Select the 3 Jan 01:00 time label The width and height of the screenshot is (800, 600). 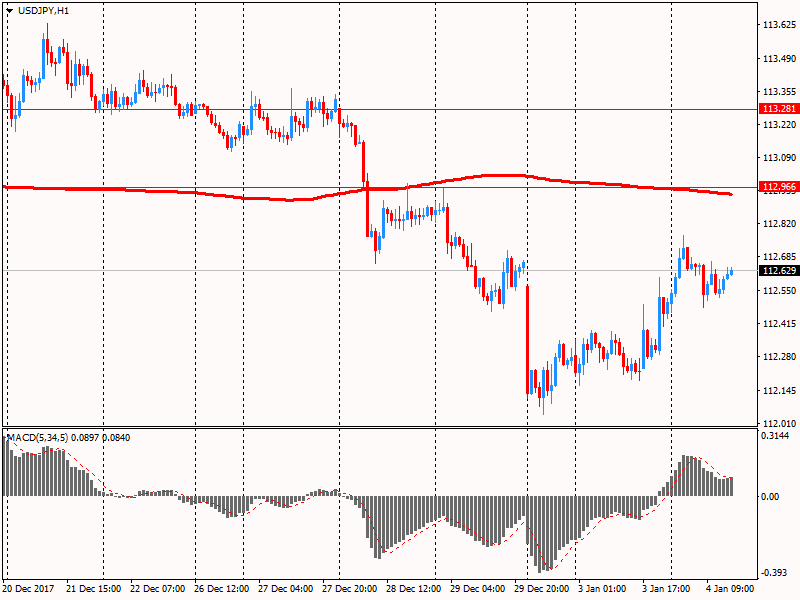[602, 589]
